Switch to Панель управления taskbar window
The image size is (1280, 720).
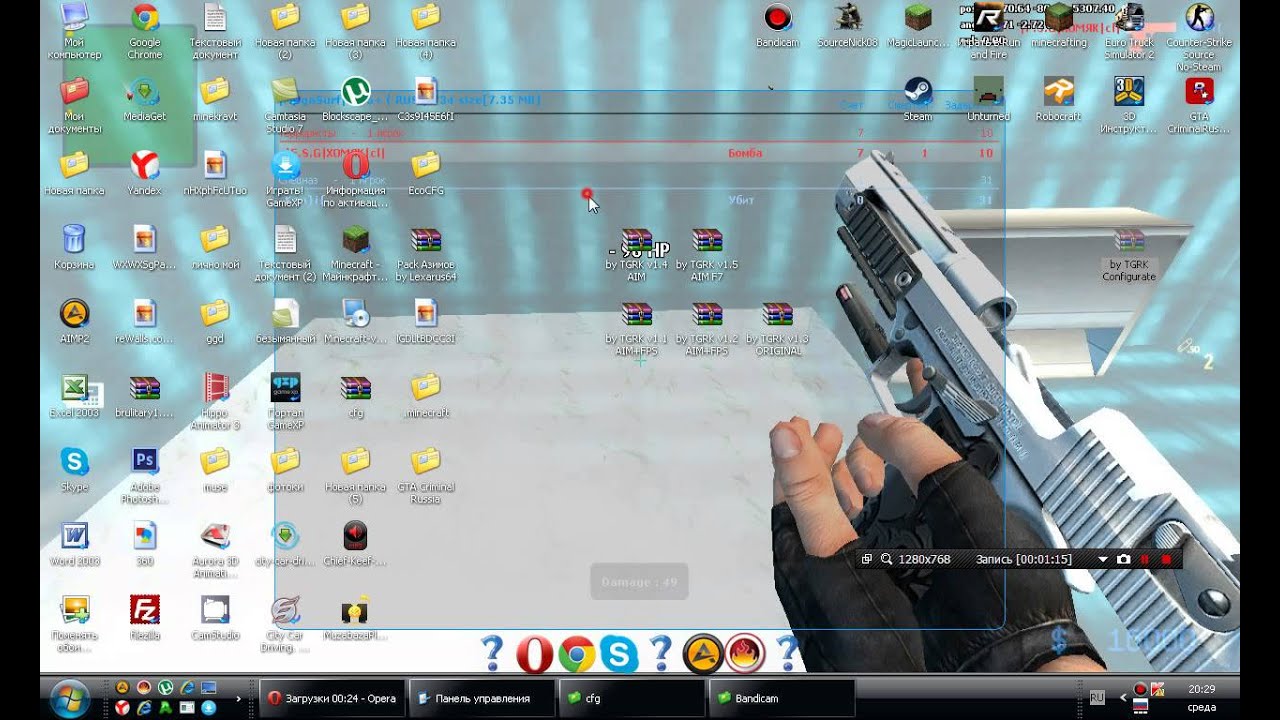483,698
